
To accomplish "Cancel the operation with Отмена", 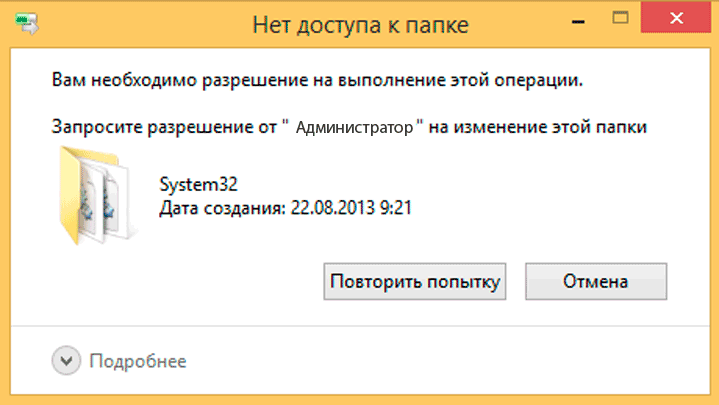I will [595, 281].
